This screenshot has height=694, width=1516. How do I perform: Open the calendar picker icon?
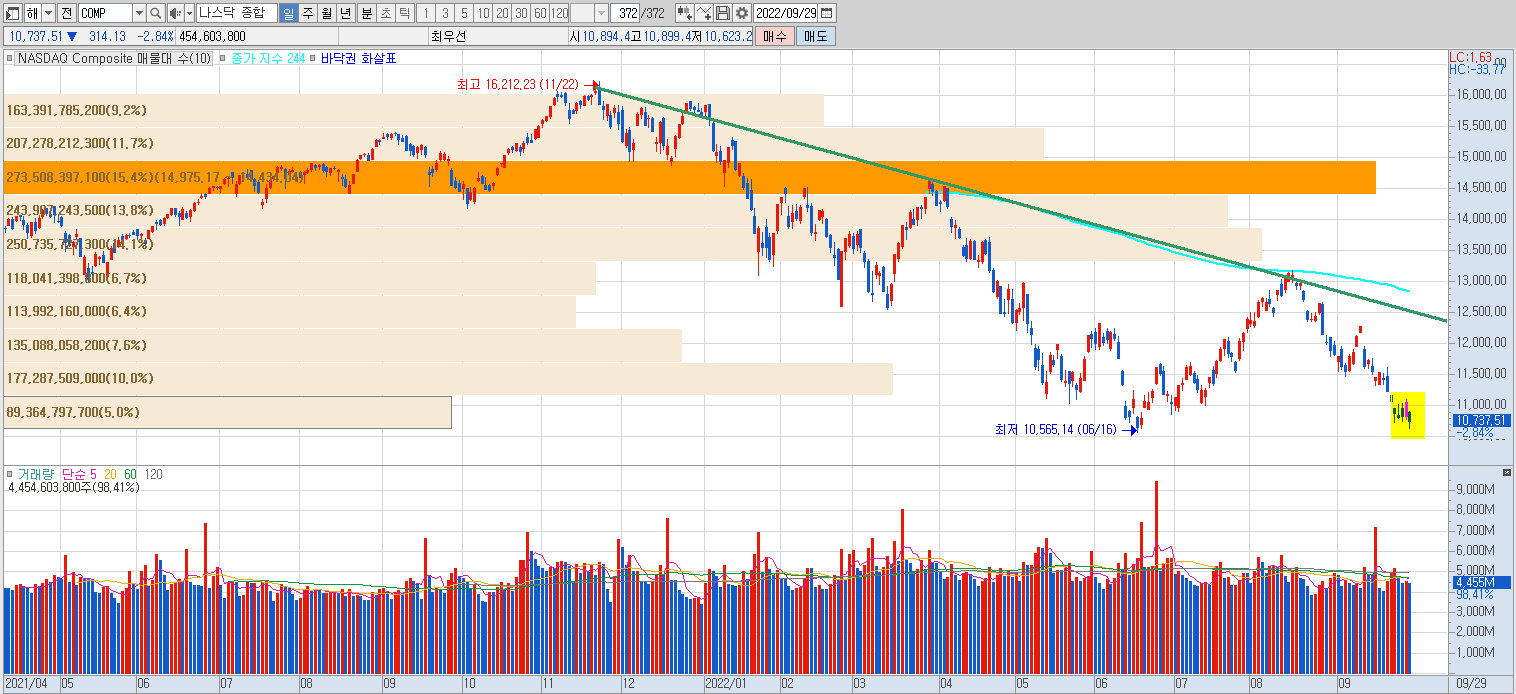tap(828, 13)
